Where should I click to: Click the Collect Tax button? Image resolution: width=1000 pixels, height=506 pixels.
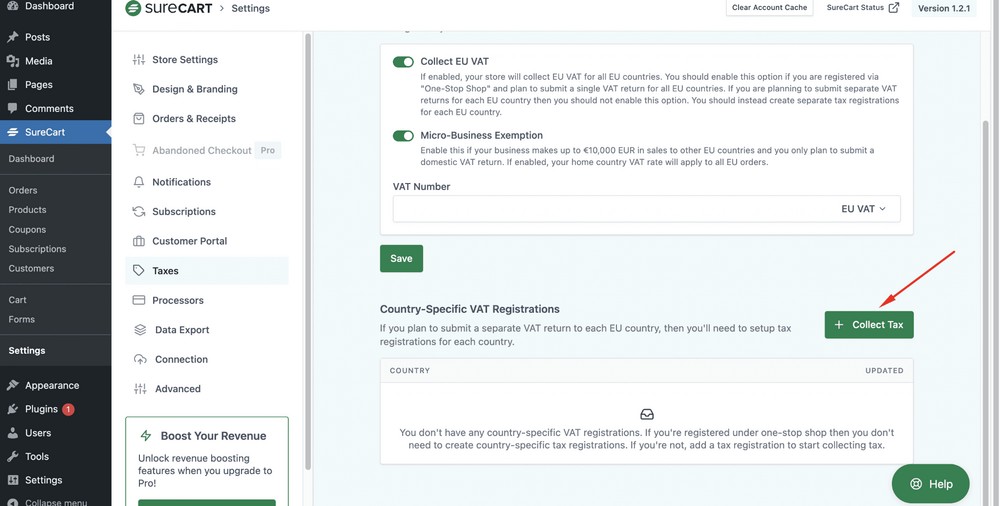(x=869, y=325)
